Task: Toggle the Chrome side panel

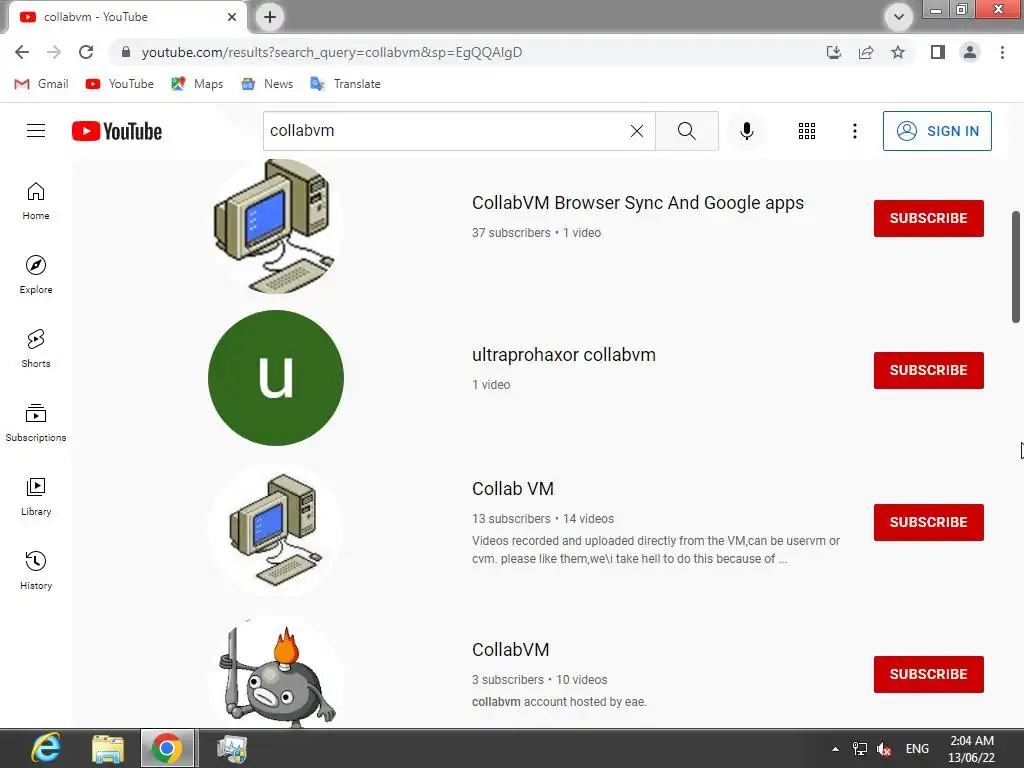Action: (938, 52)
